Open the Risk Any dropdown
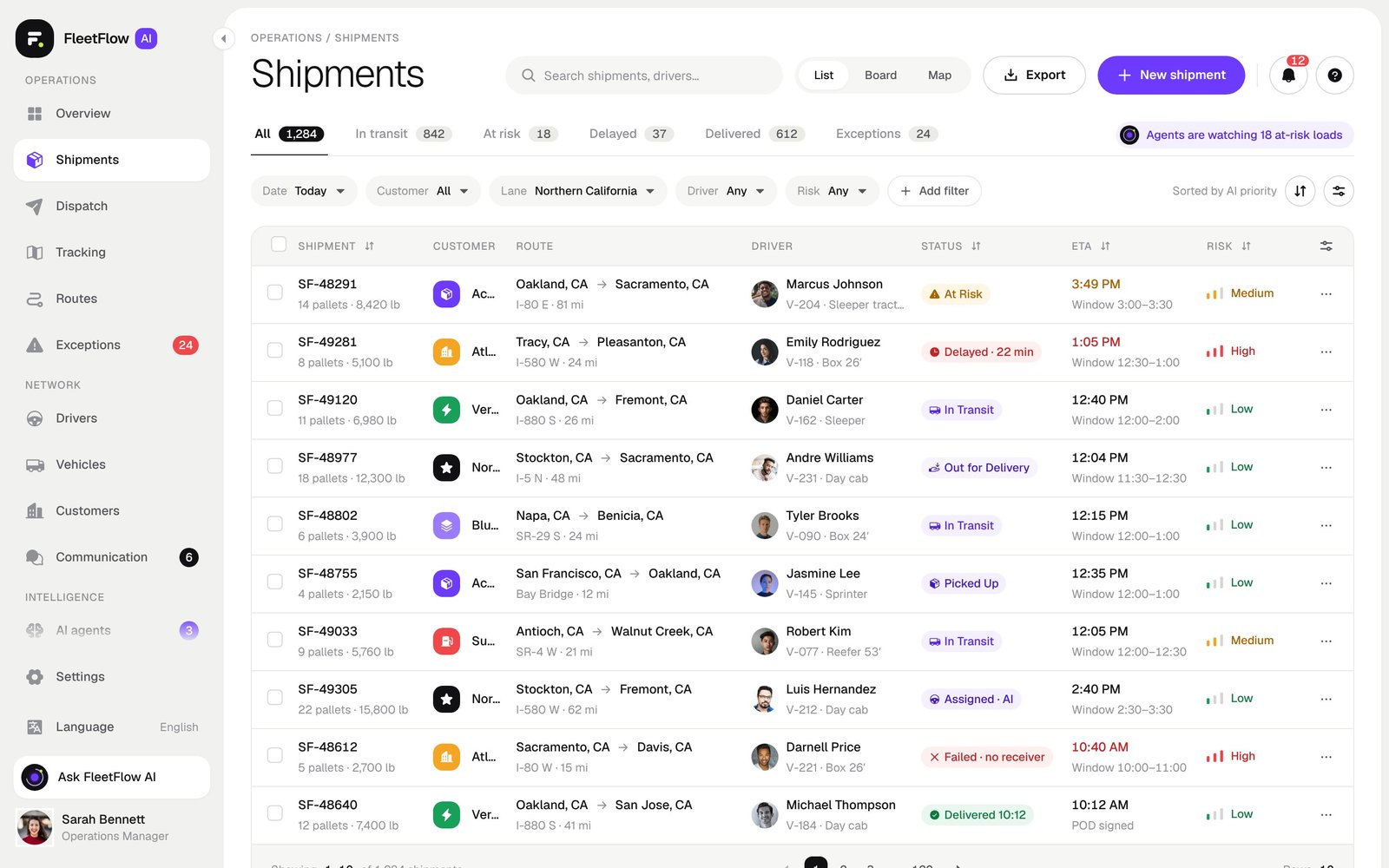This screenshot has height=868, width=1389. click(832, 191)
